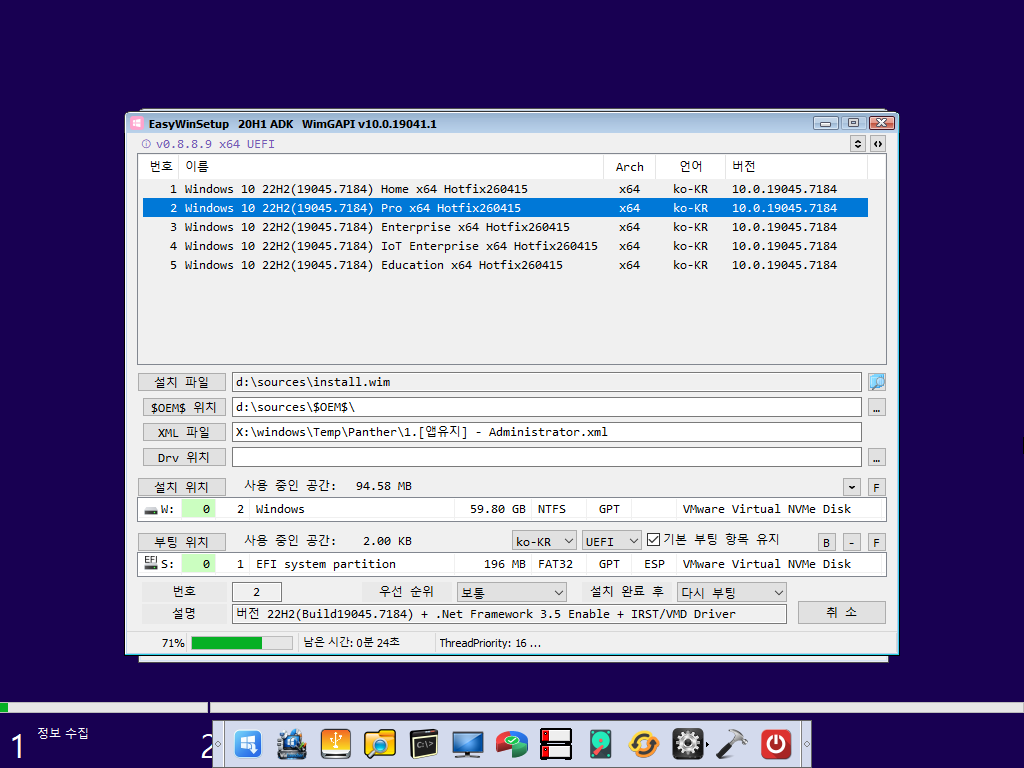This screenshot has width=1024, height=768.
Task: Click the horizontal expand arrows button
Action: [878, 144]
